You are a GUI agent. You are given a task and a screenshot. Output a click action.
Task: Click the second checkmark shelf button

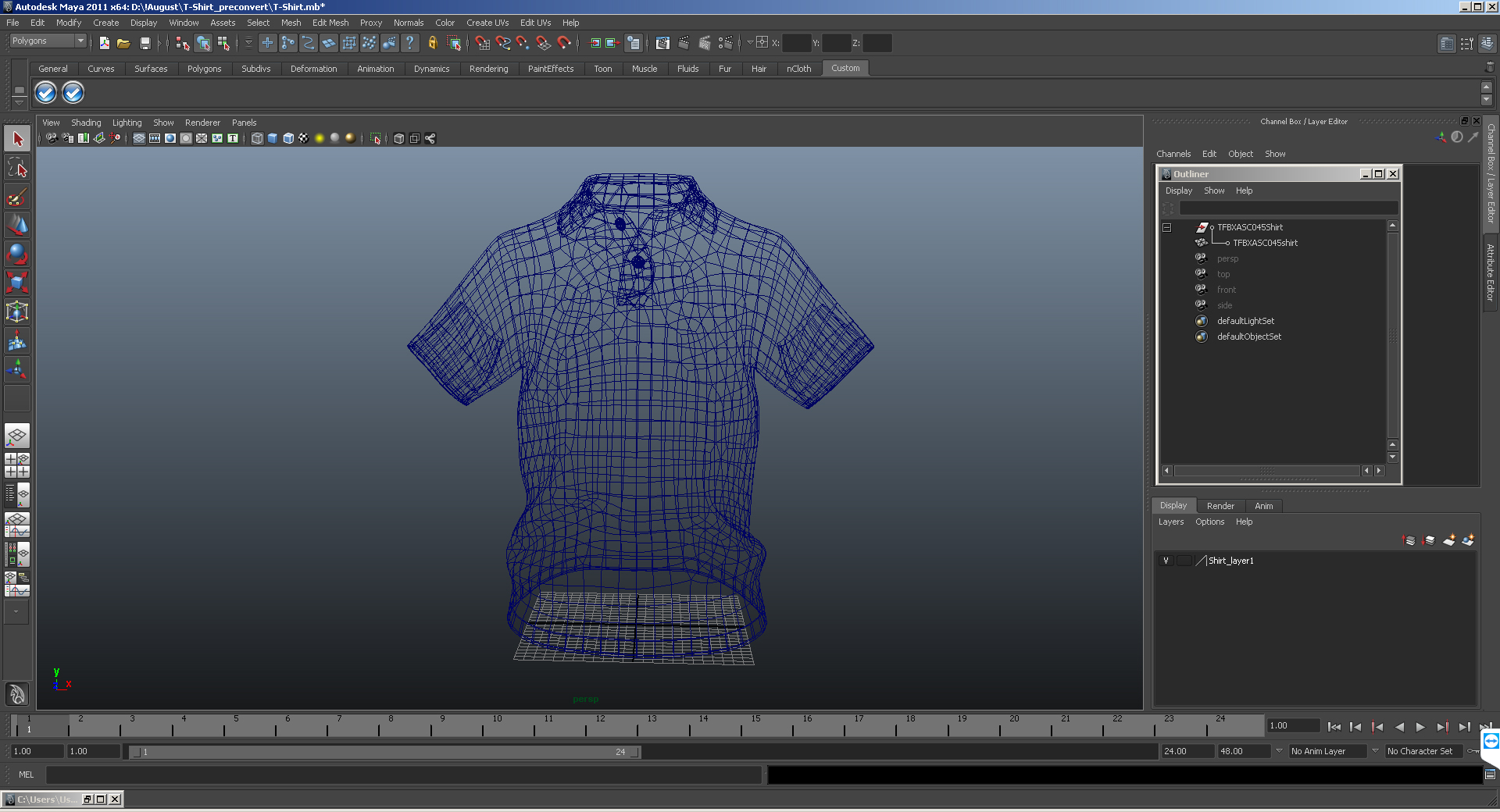pyautogui.click(x=73, y=93)
